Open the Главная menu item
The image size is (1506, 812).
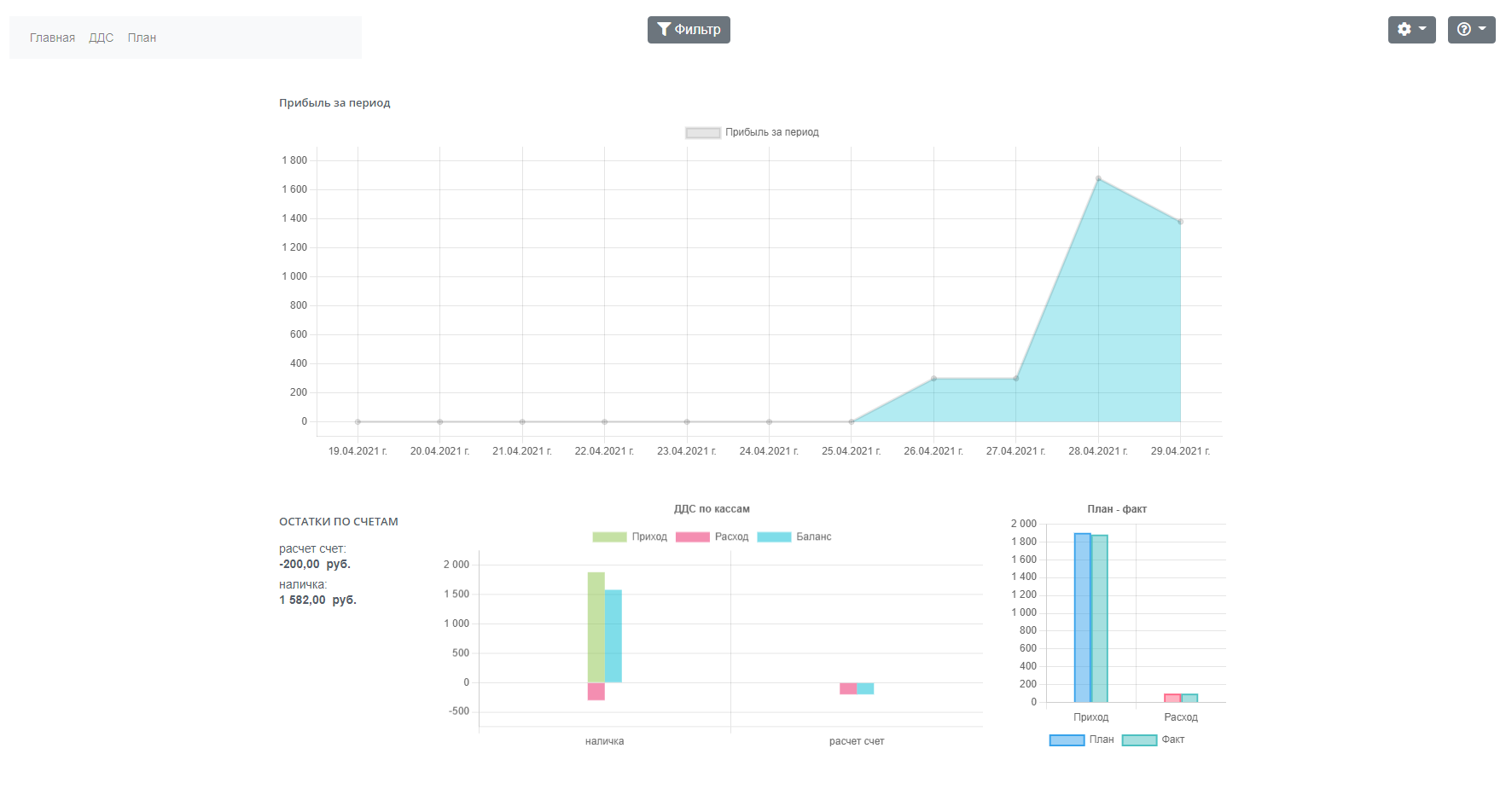point(52,38)
